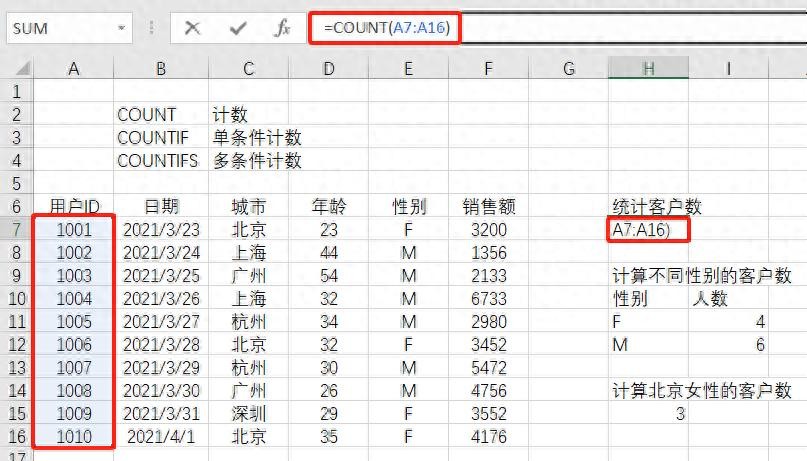Click 计算北京女性的客户数 label cell
This screenshot has width=807, height=461.
click(701, 391)
